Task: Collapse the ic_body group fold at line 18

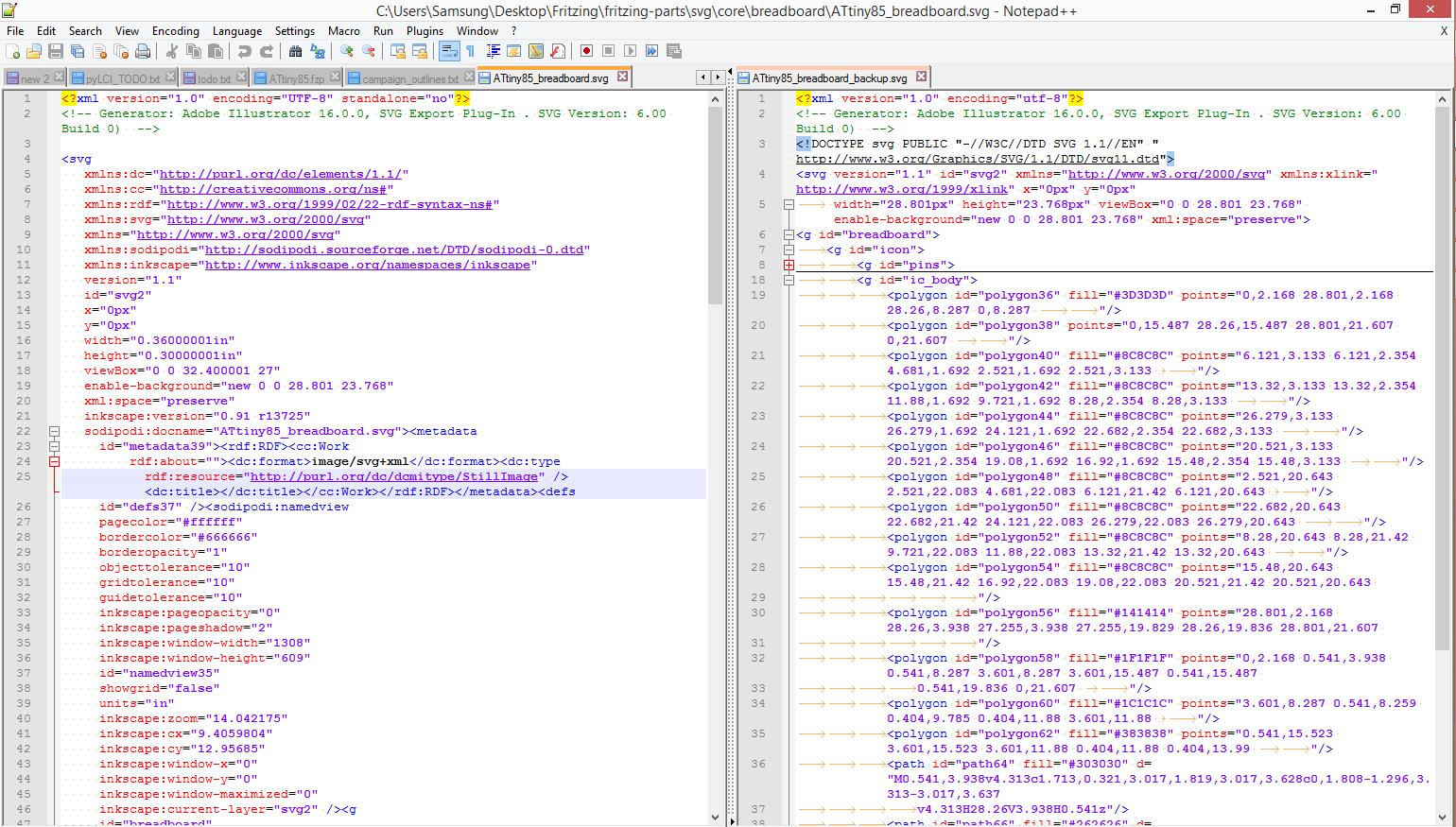Action: coord(789,280)
